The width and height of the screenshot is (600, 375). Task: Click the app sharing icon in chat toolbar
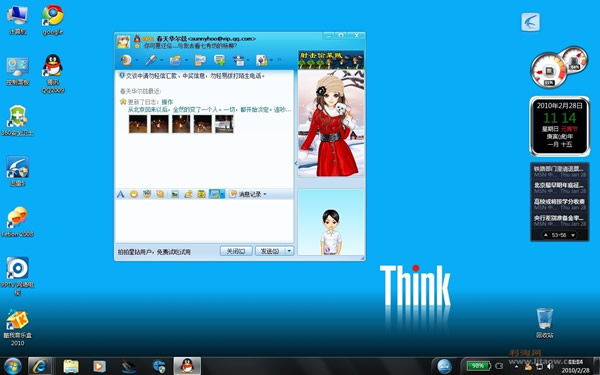click(239, 60)
